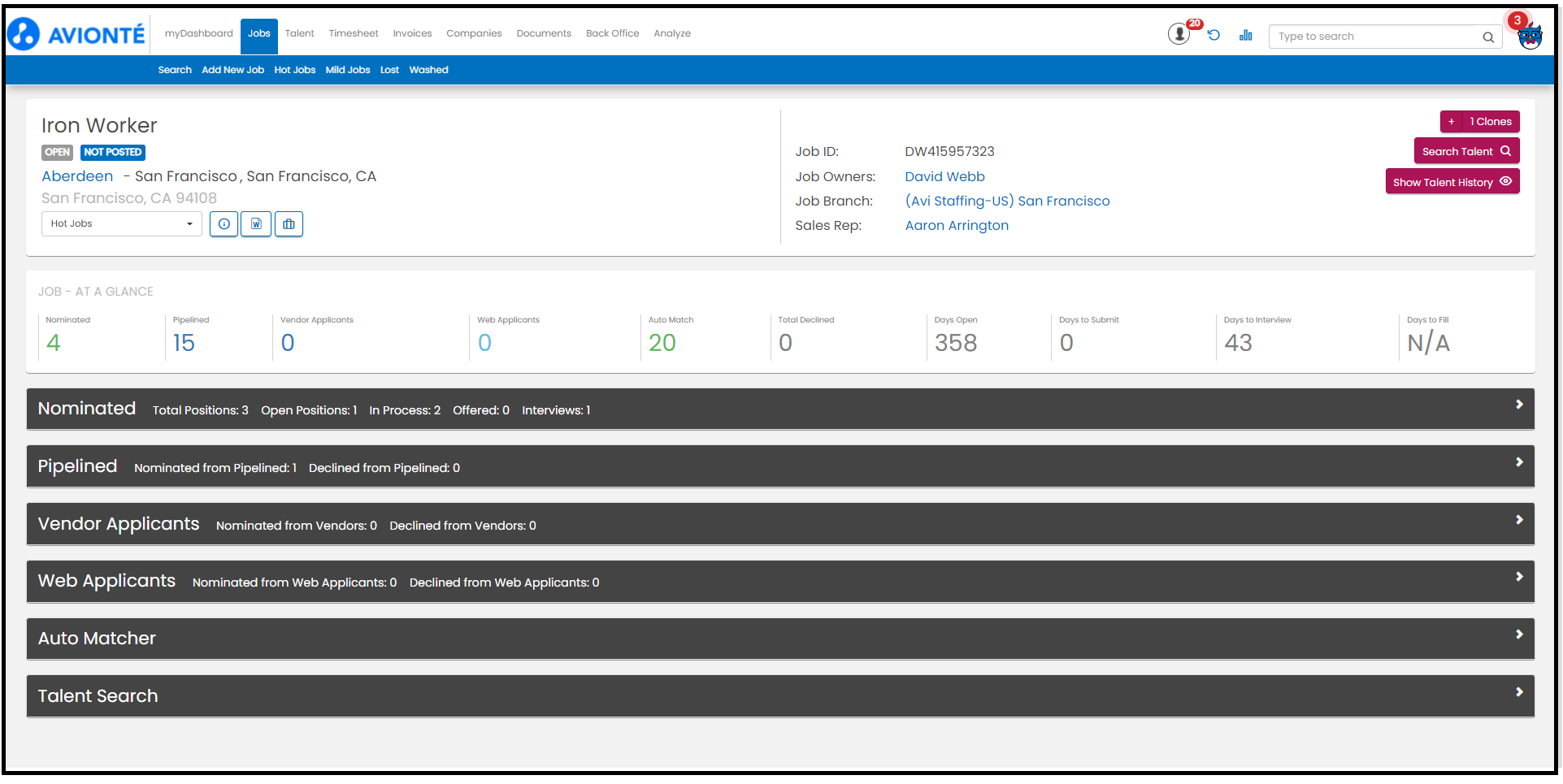This screenshot has height=784, width=1563.
Task: Click the Avionté logo
Action: (76, 34)
